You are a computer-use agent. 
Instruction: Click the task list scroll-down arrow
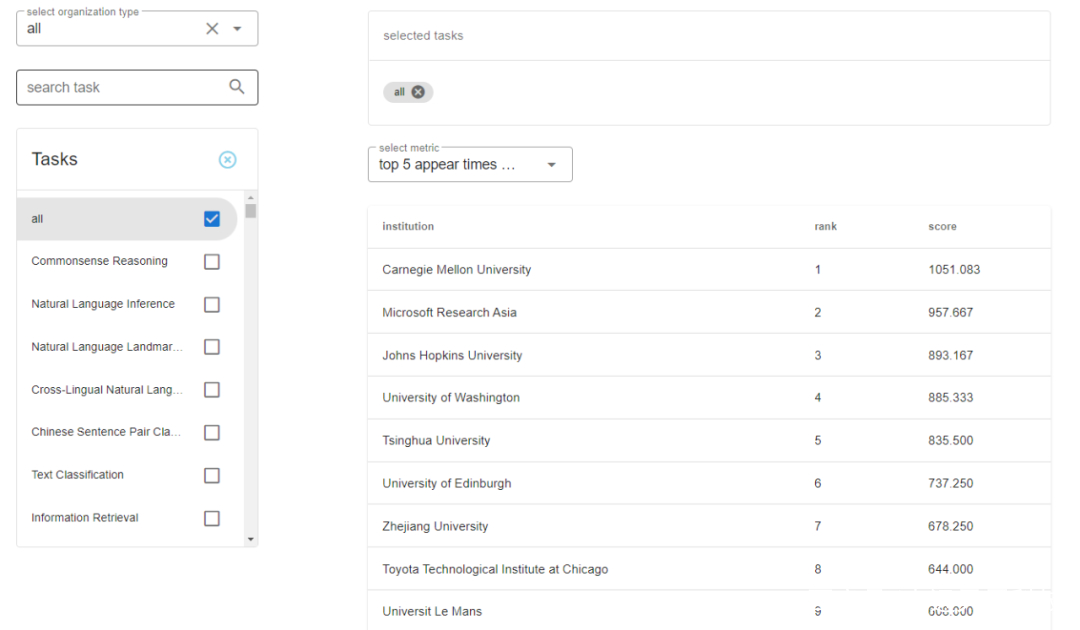(x=251, y=539)
